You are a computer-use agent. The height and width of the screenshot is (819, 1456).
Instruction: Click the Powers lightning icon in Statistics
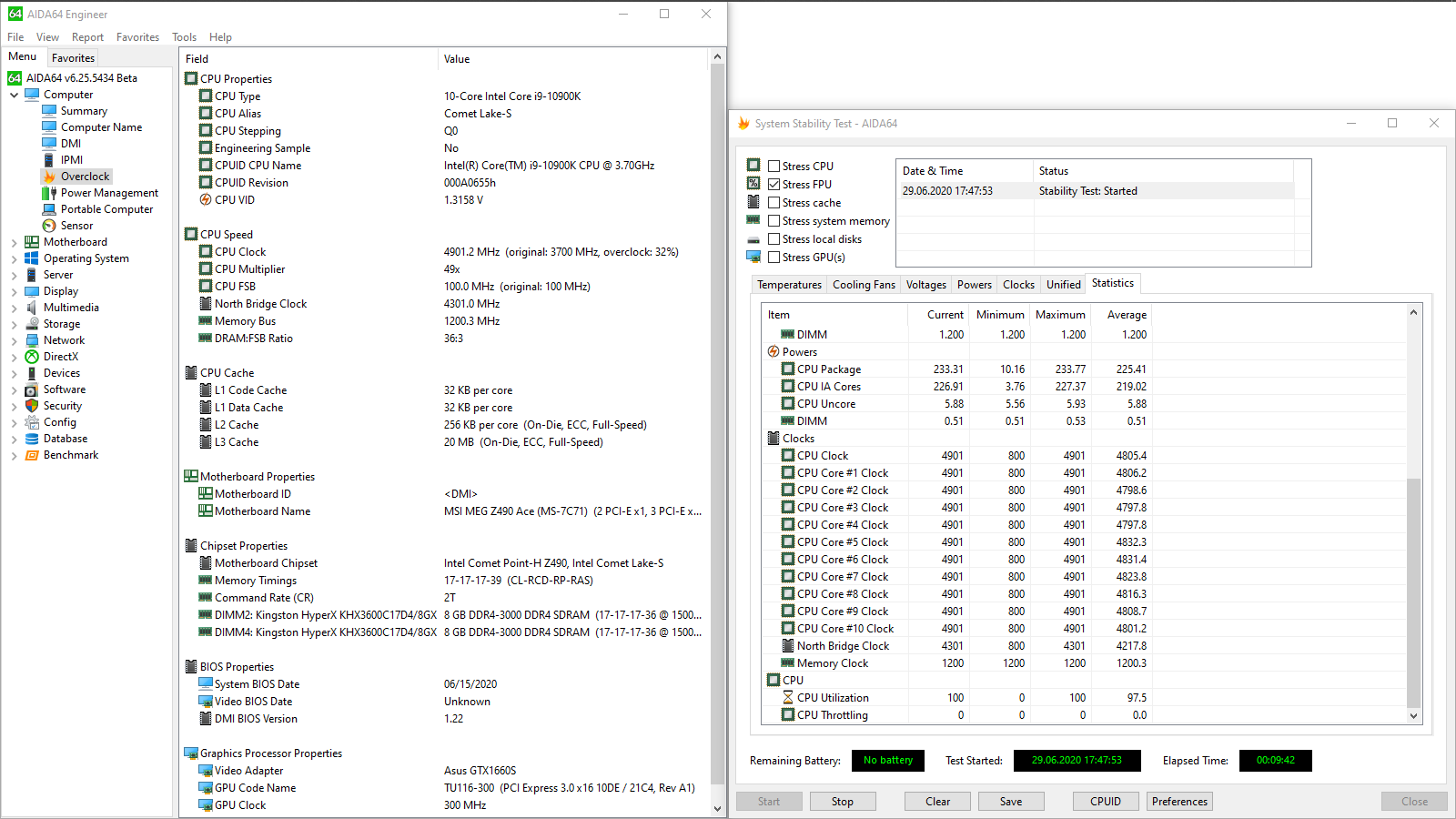click(773, 352)
